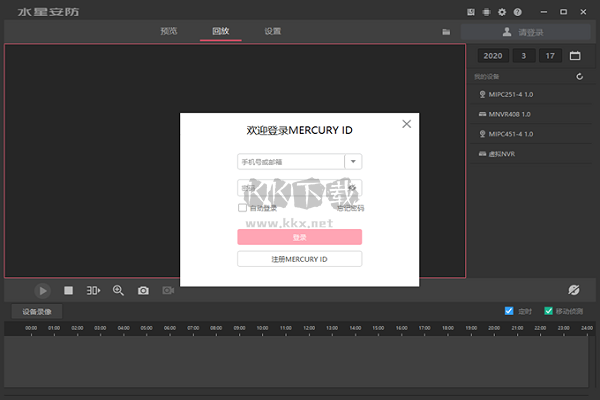Viewport: 600px width, 400px height.
Task: Take a snapshot with the camera icon
Action: click(143, 290)
